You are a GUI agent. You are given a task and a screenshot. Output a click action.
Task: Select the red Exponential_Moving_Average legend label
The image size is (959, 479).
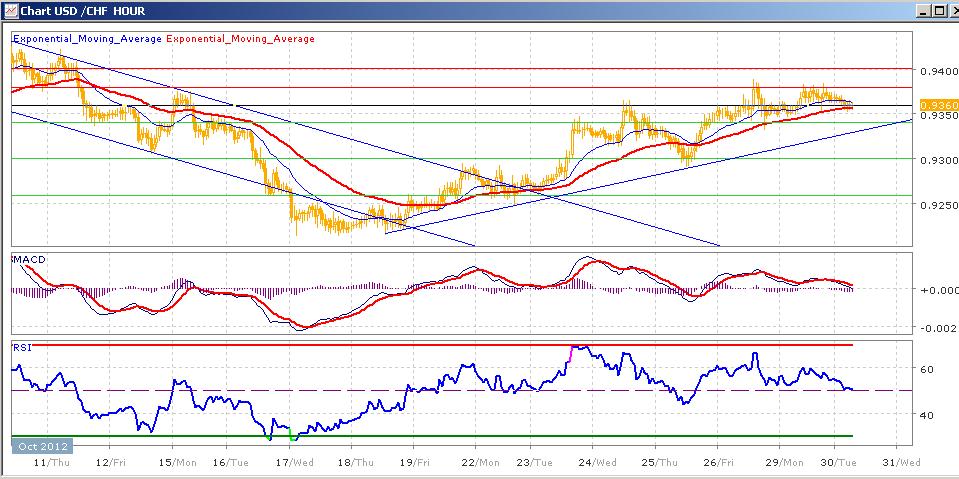point(240,39)
